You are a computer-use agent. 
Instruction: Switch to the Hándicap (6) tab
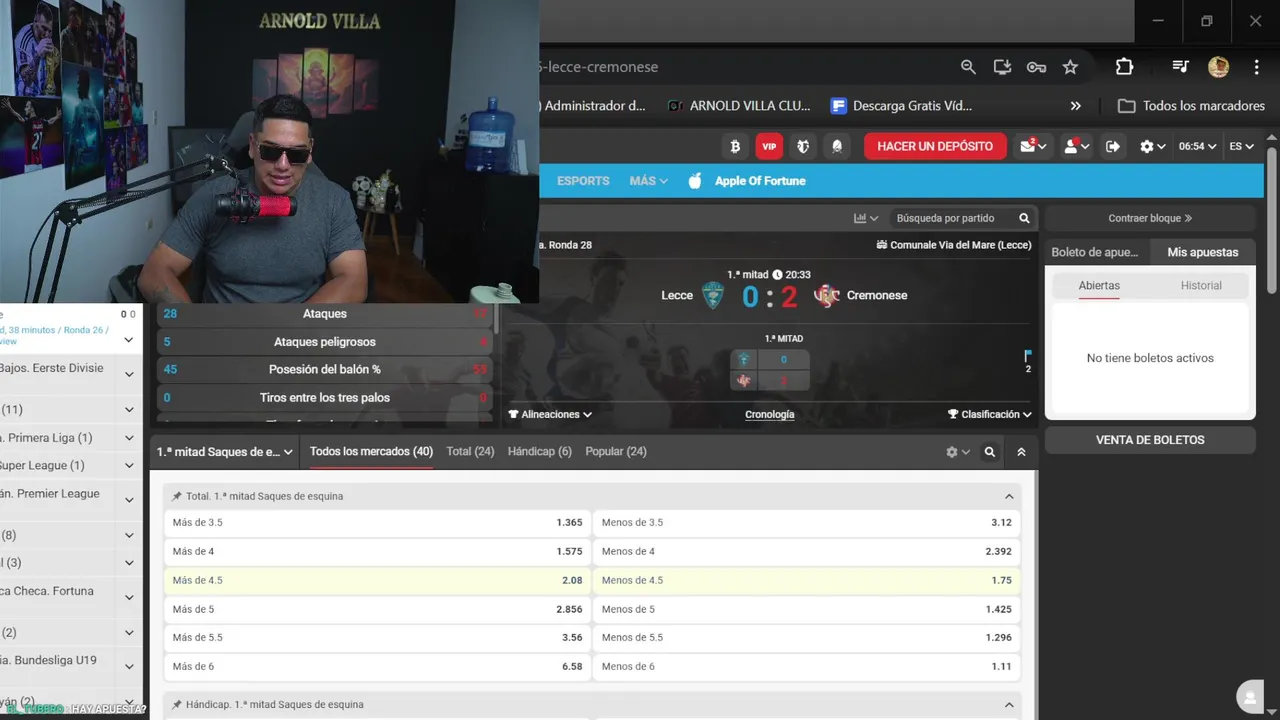click(x=539, y=452)
